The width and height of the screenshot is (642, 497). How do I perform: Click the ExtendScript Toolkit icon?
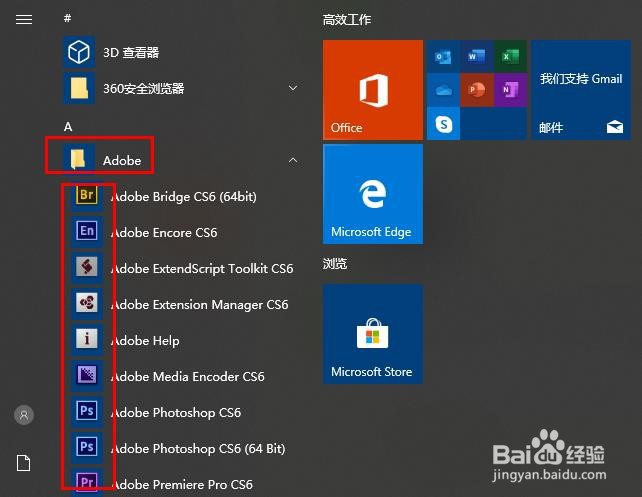pos(87,268)
